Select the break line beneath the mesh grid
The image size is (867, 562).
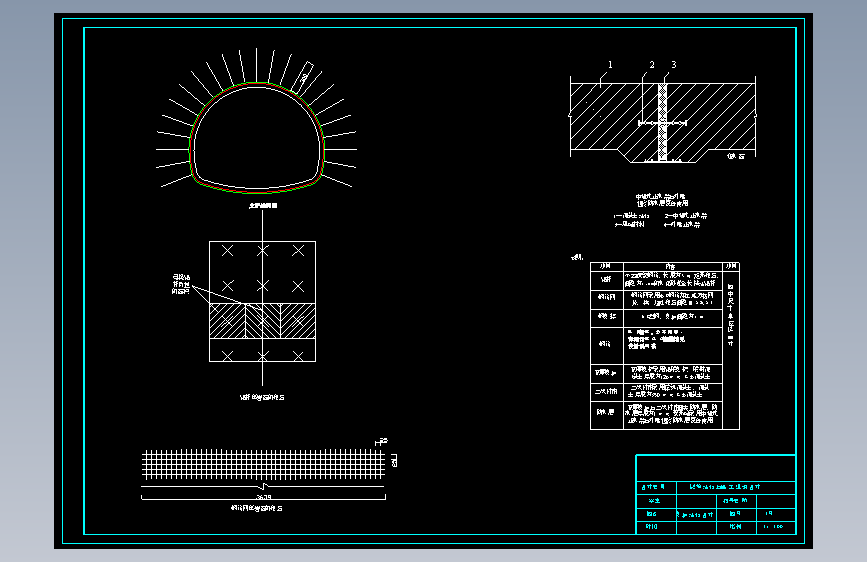[263, 487]
